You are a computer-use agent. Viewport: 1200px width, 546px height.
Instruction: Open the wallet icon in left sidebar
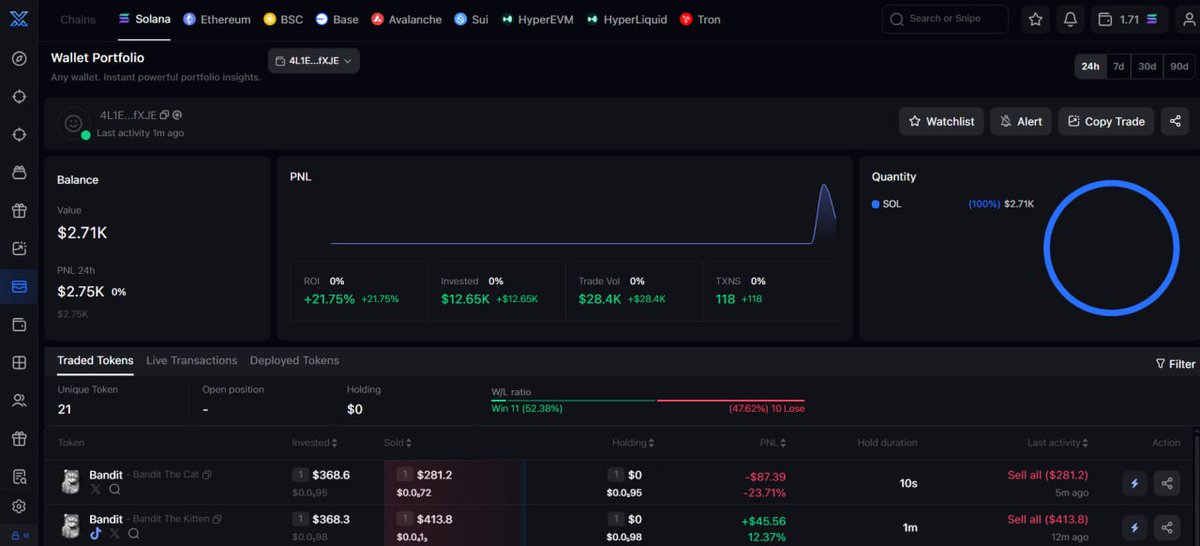click(19, 325)
